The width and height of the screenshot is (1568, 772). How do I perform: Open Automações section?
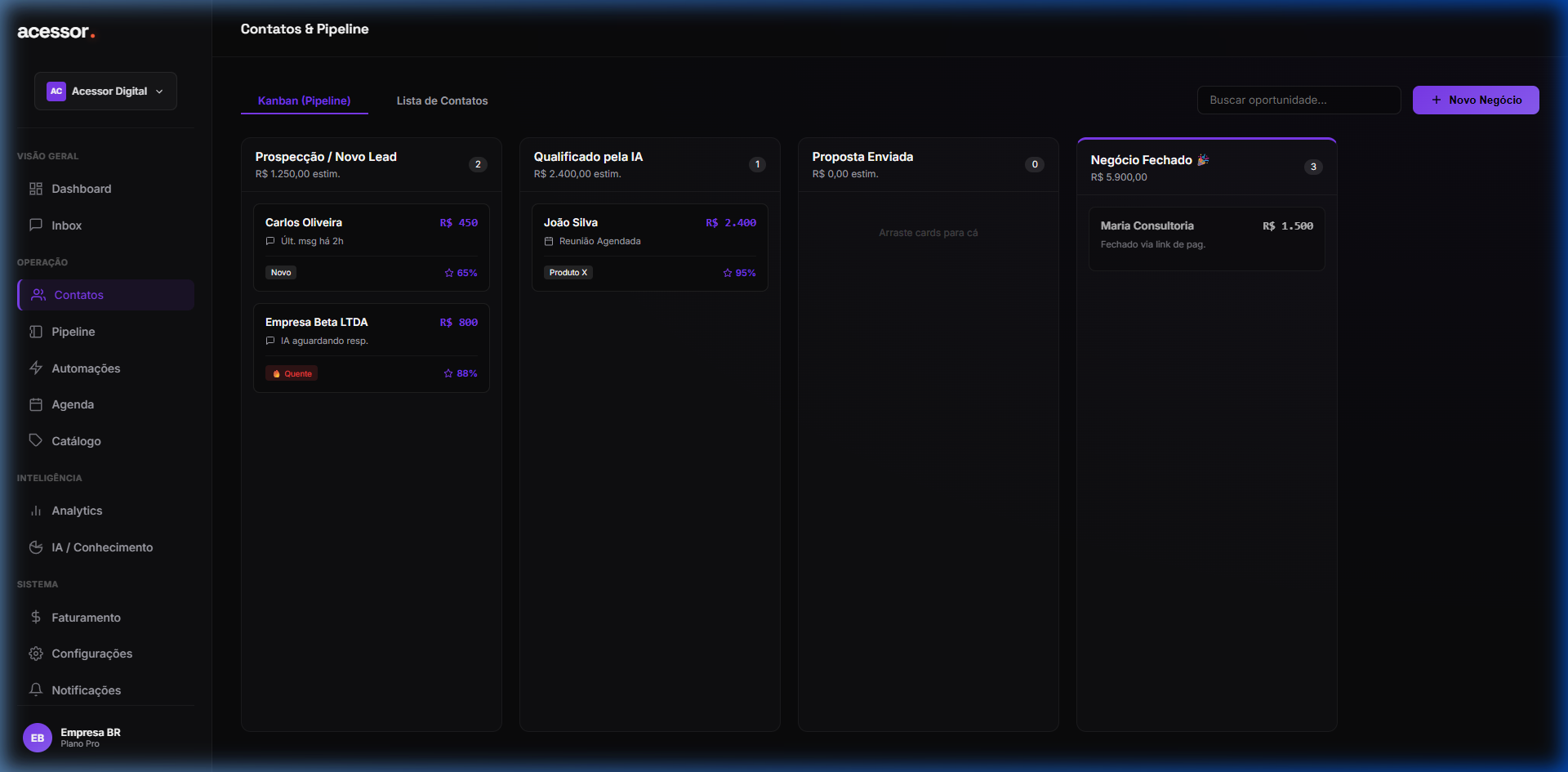[105, 368]
